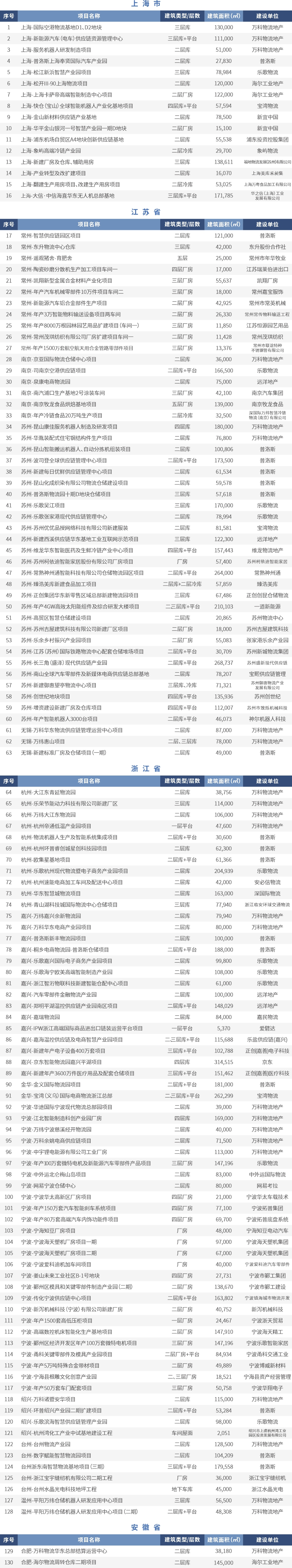
Task: Click project 无锡-新建标准厂房及仓储项目(一期)
Action: point(64,752)
